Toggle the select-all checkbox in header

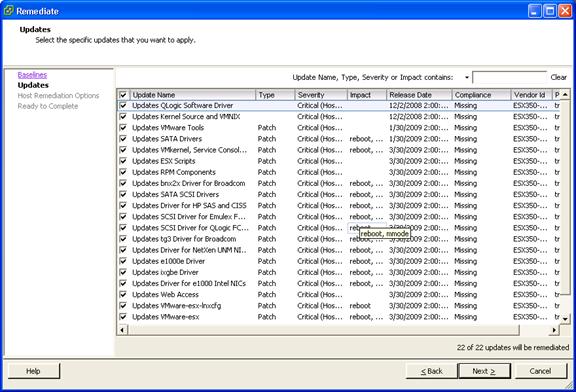click(x=123, y=95)
